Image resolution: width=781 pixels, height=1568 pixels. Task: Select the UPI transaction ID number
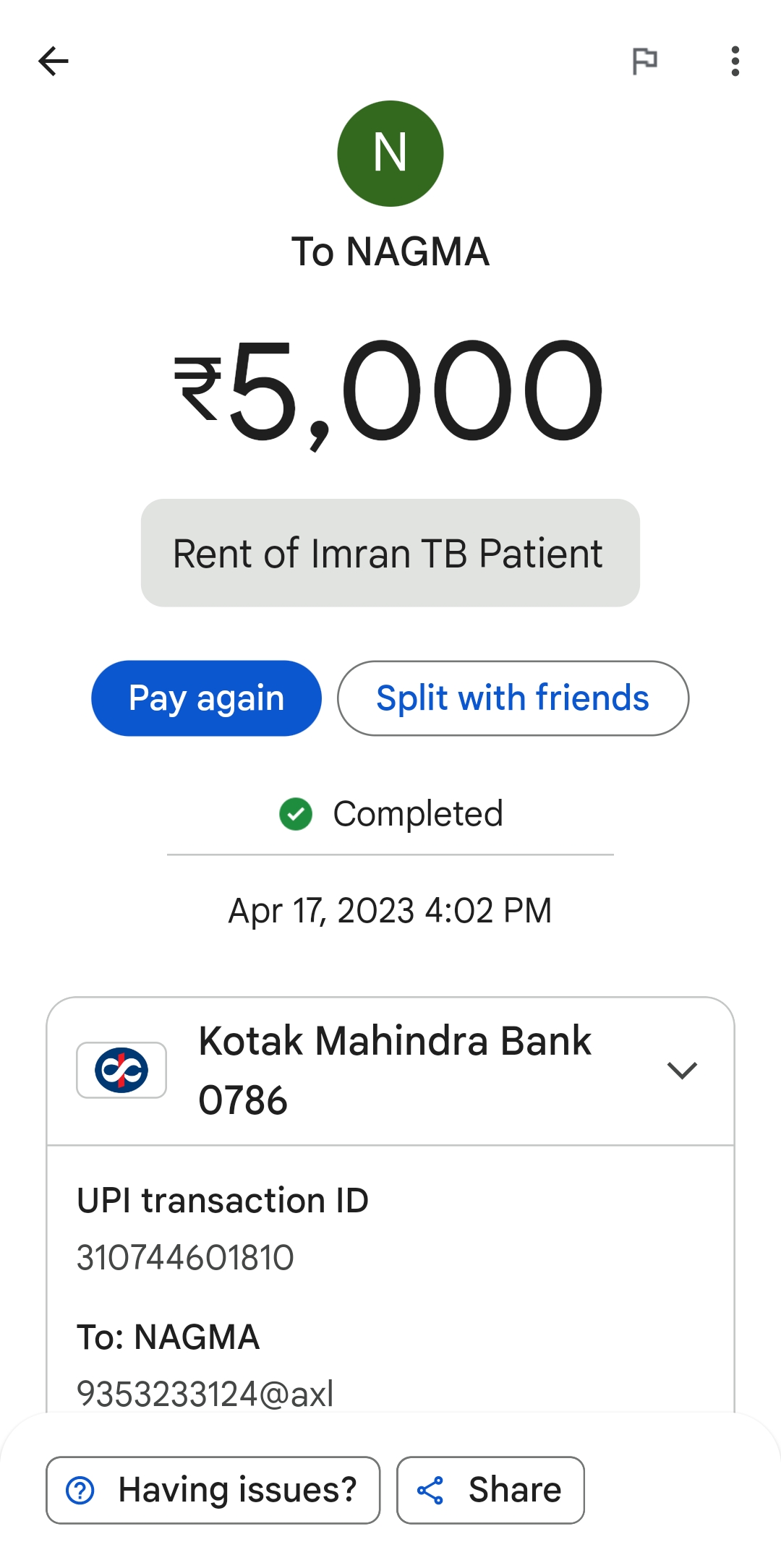coord(185,1258)
